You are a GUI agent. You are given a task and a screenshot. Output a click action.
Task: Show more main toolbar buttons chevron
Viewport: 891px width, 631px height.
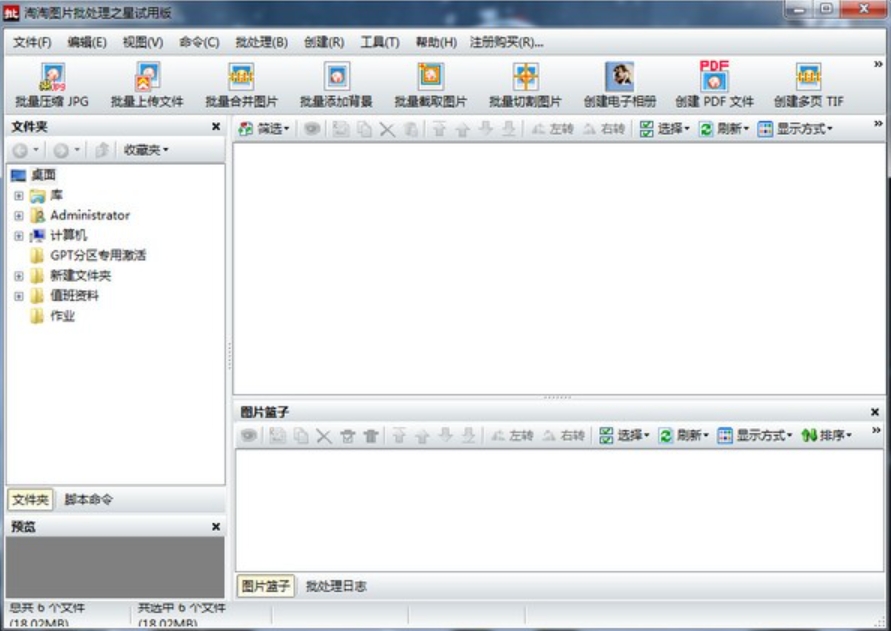point(878,64)
